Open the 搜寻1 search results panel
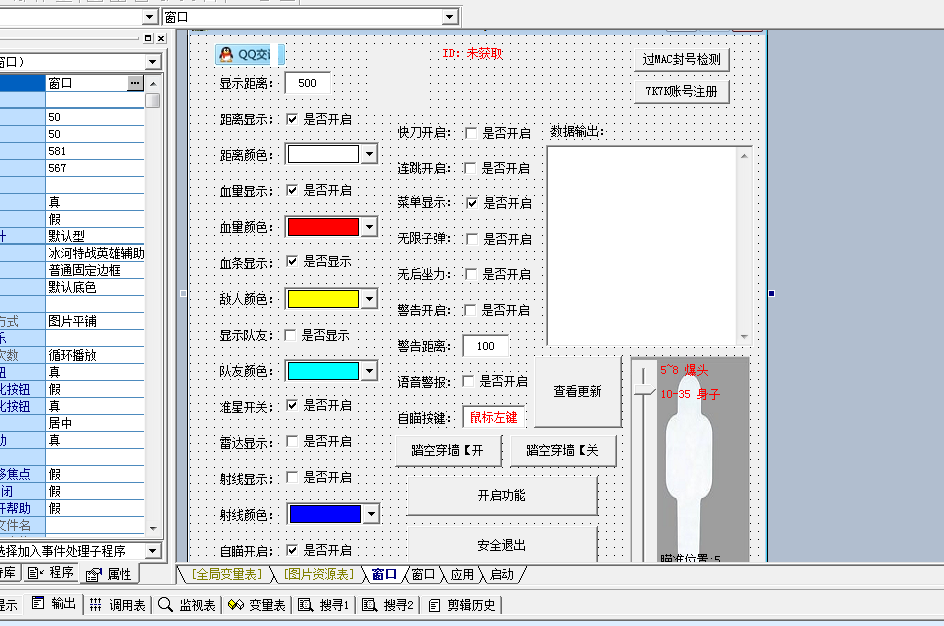This screenshot has width=944, height=626. (x=325, y=604)
